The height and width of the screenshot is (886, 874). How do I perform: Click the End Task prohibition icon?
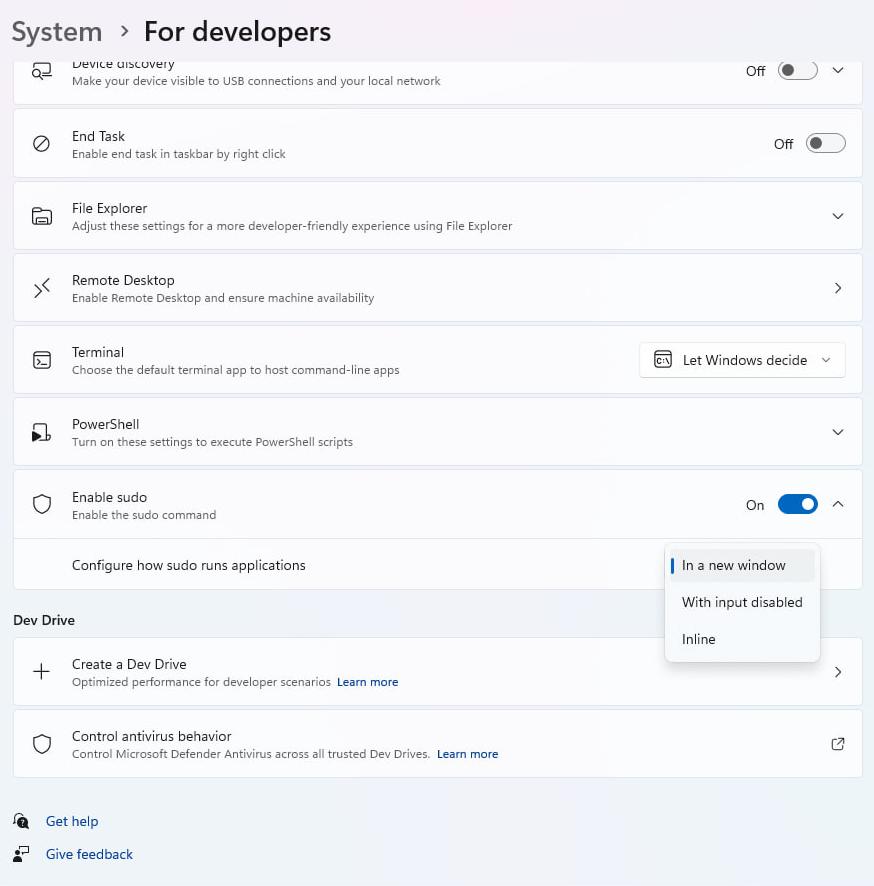click(x=41, y=143)
